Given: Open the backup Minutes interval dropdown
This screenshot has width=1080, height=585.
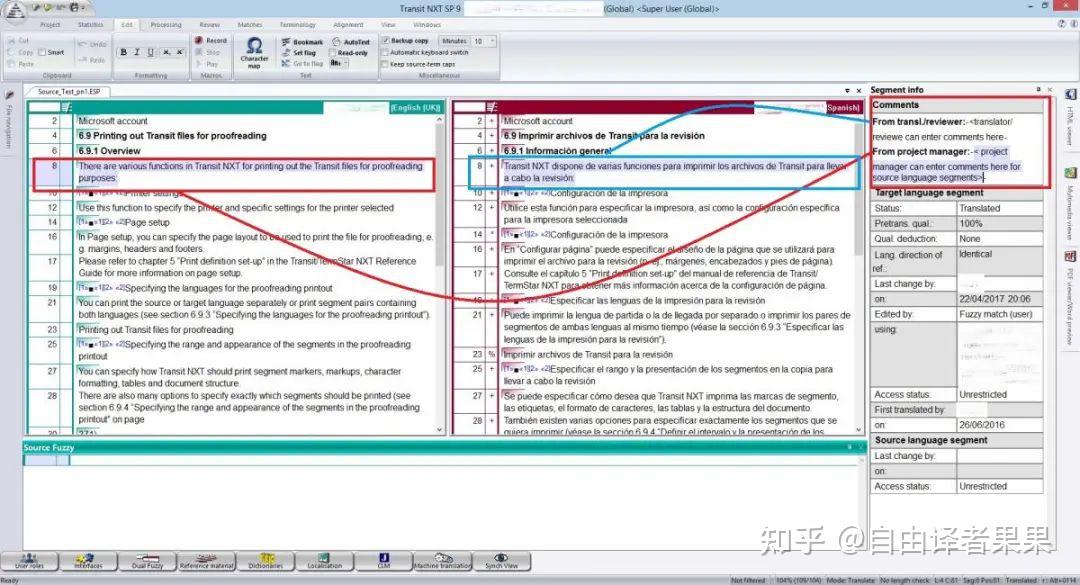Looking at the screenshot, I should [x=491, y=41].
